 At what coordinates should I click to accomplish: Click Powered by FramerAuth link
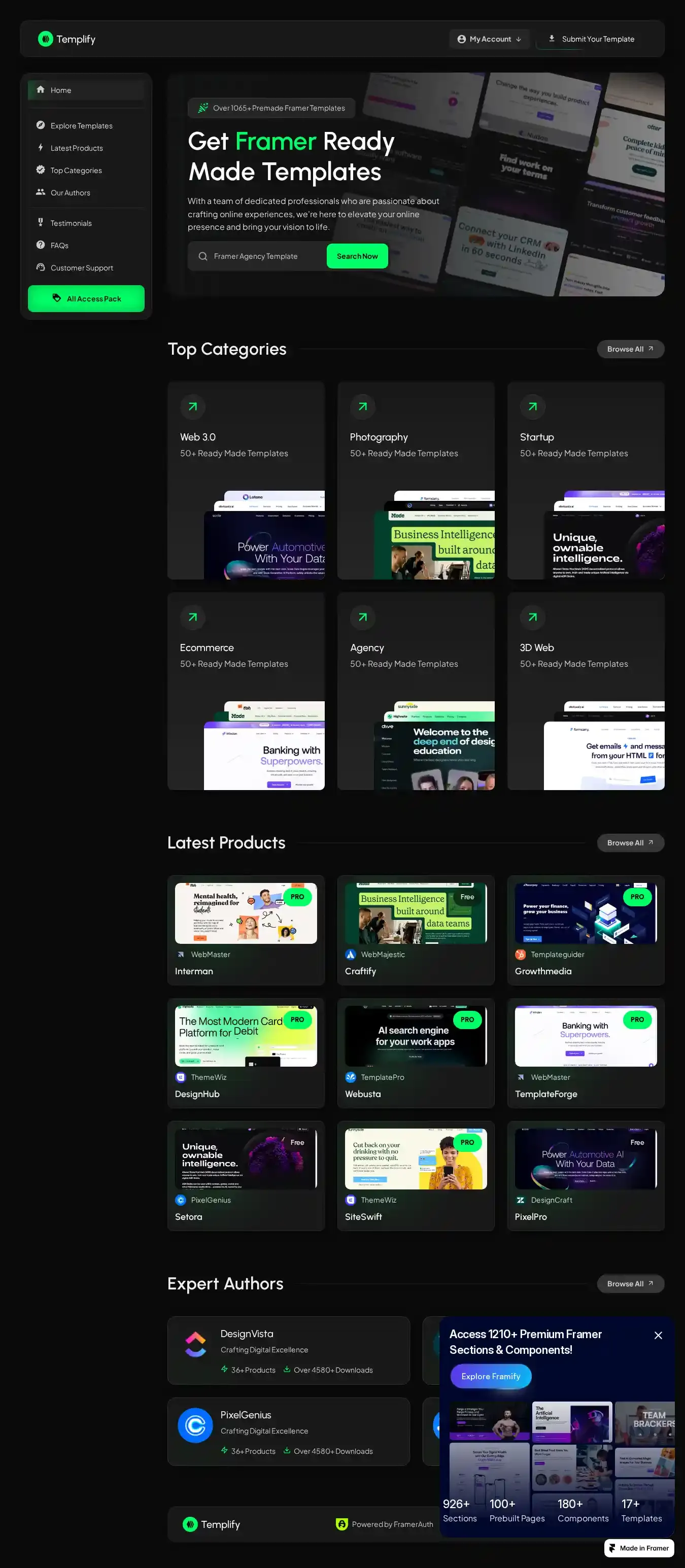pyautogui.click(x=385, y=1524)
